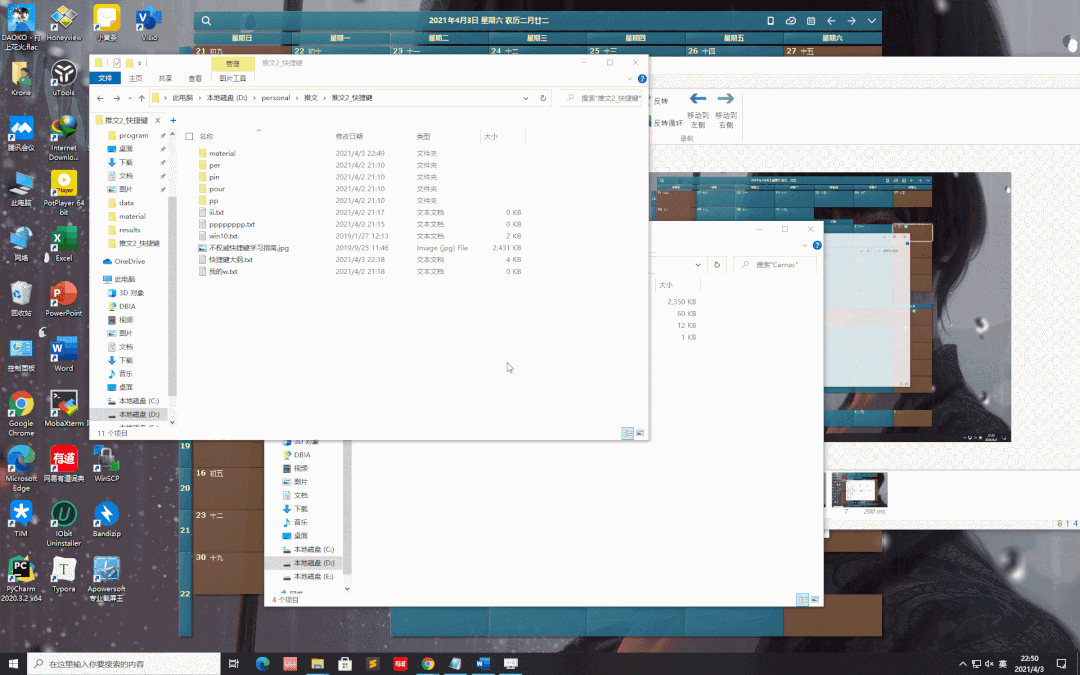Open the 图片工具 ribbon tab
The height and width of the screenshot is (675, 1080).
coord(233,79)
